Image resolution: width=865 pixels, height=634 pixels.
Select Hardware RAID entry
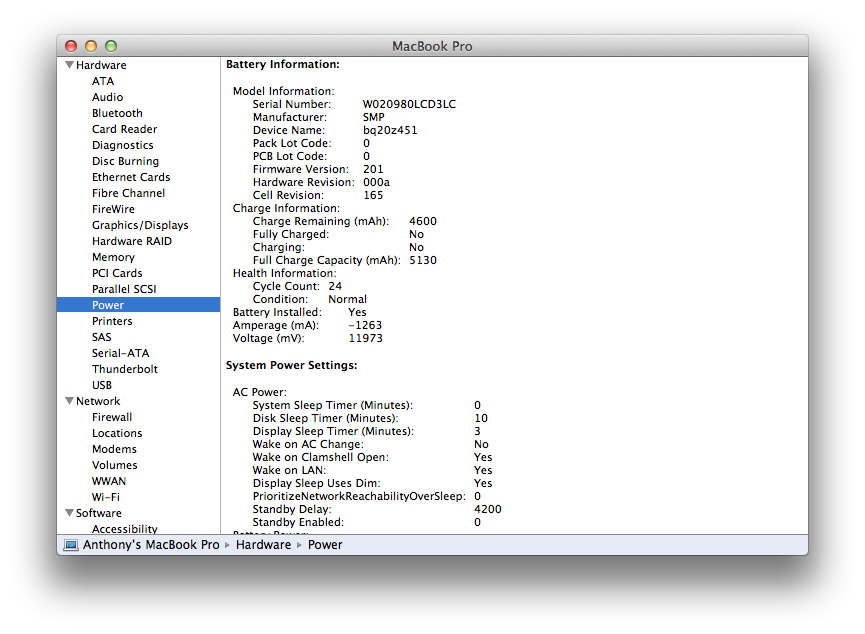[132, 241]
